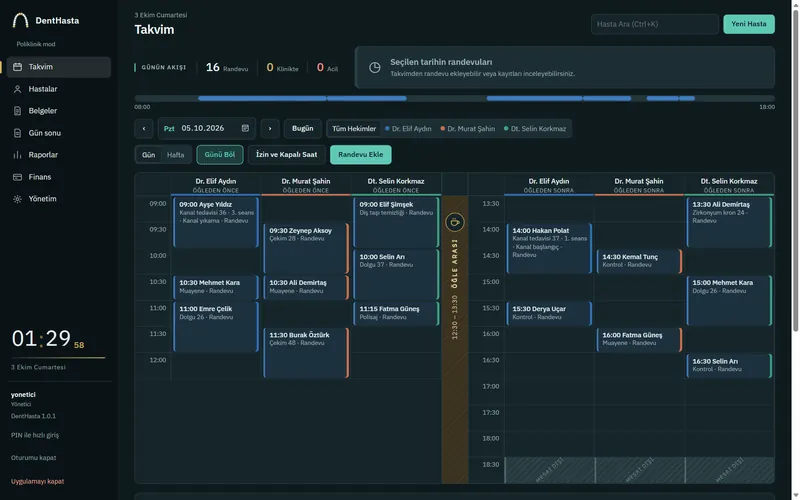Image resolution: width=800 pixels, height=500 pixels.
Task: Click Dr. Murat Şahin Öğleden Sonra column header
Action: [639, 185]
